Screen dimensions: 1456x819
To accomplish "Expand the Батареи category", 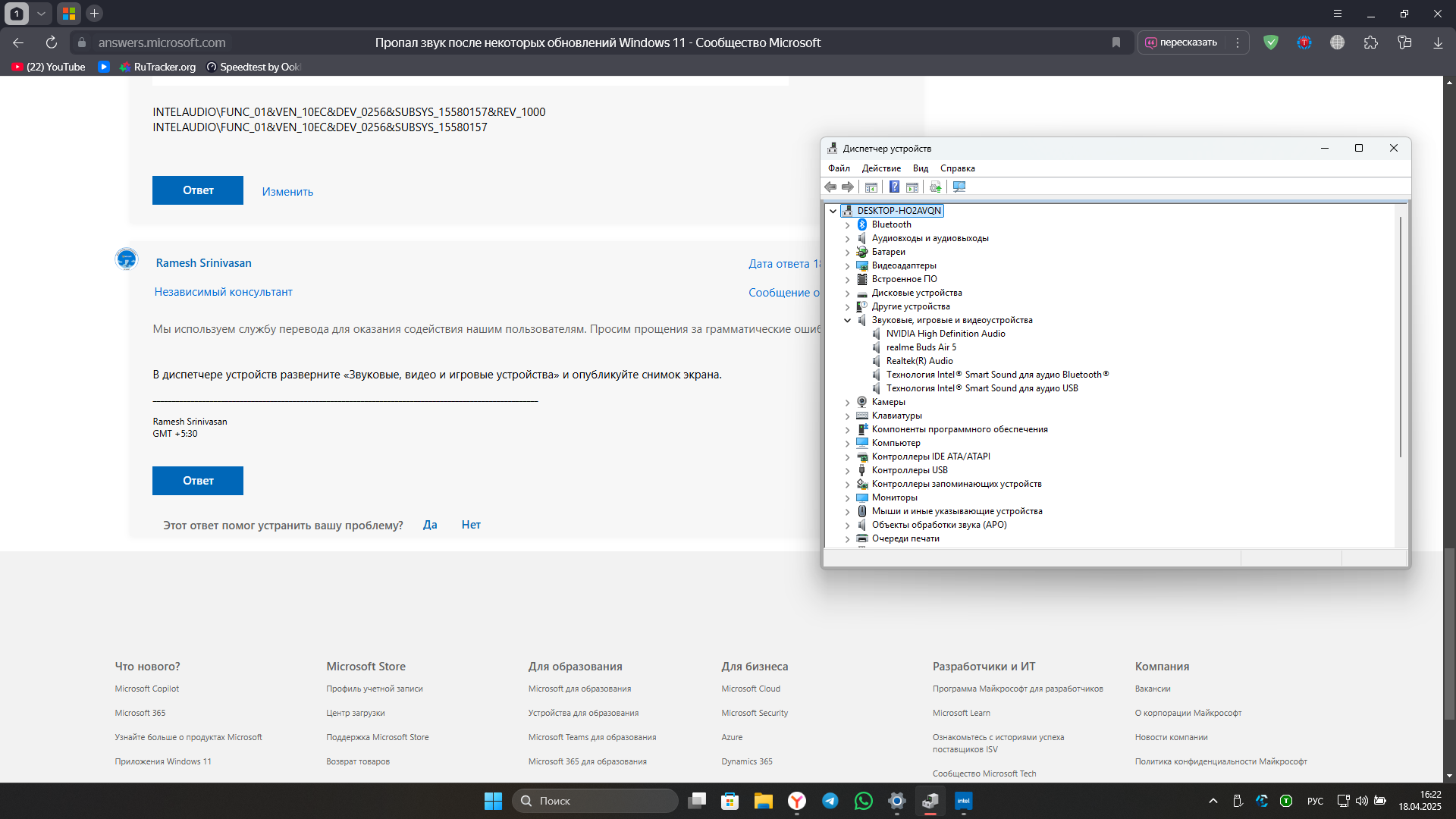I will click(x=848, y=252).
